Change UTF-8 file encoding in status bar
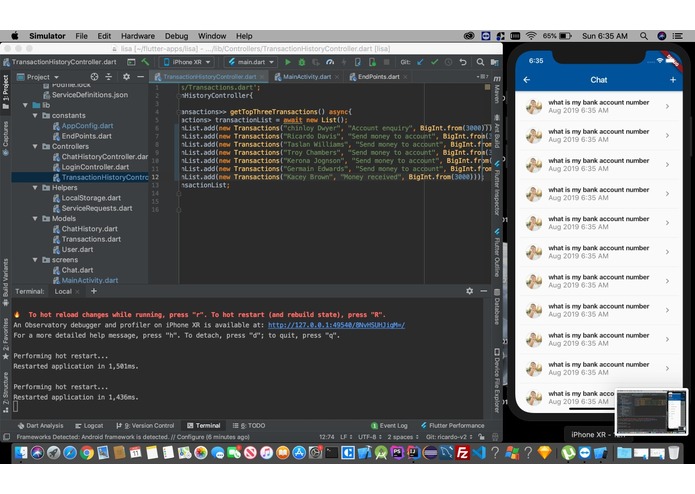This screenshot has width=695, height=494. pyautogui.click(x=370, y=437)
